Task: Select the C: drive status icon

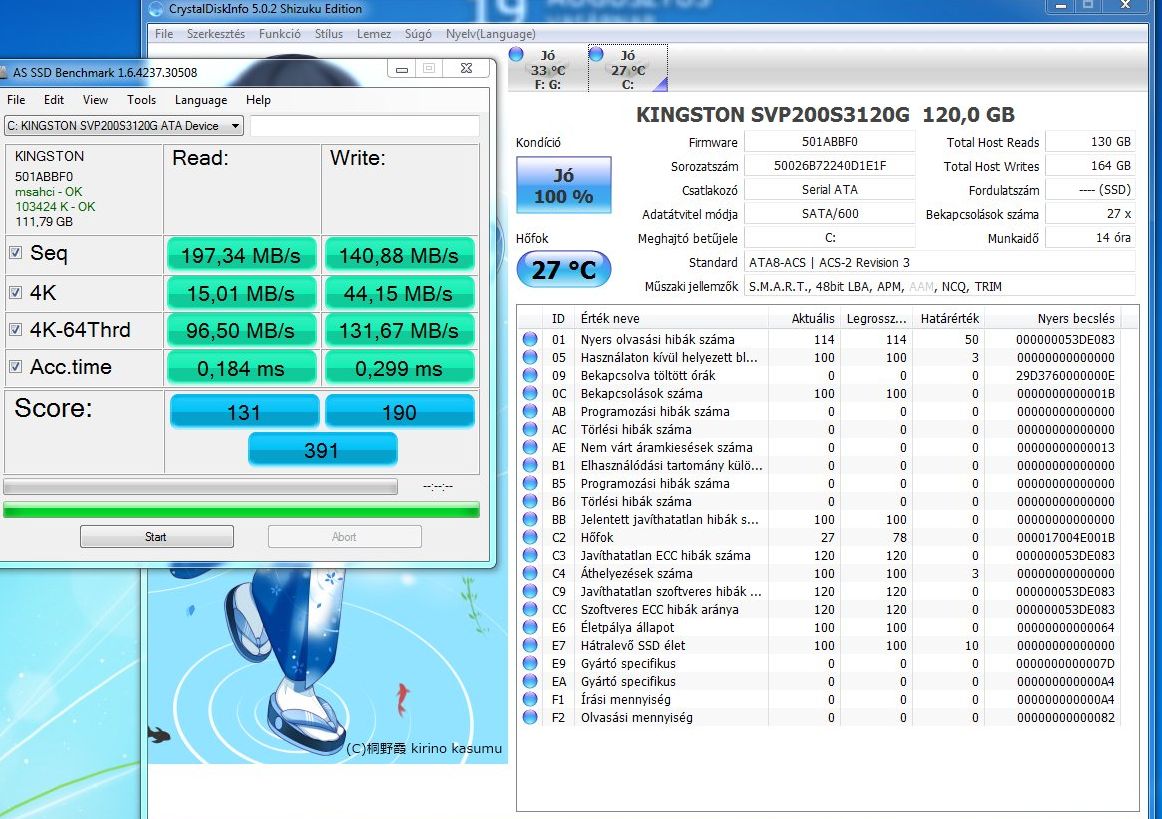Action: point(596,54)
